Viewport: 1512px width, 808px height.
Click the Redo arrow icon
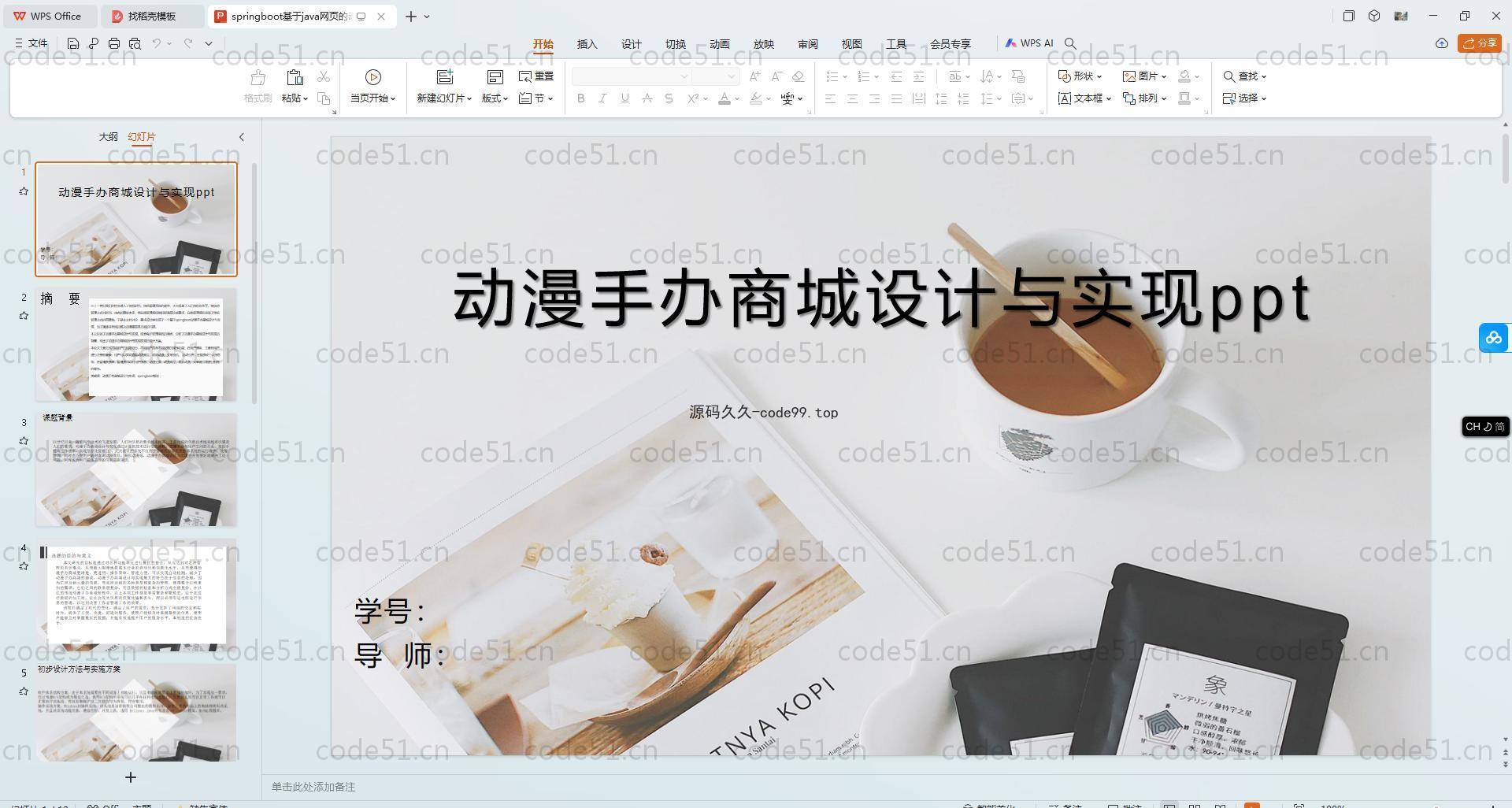pos(188,43)
